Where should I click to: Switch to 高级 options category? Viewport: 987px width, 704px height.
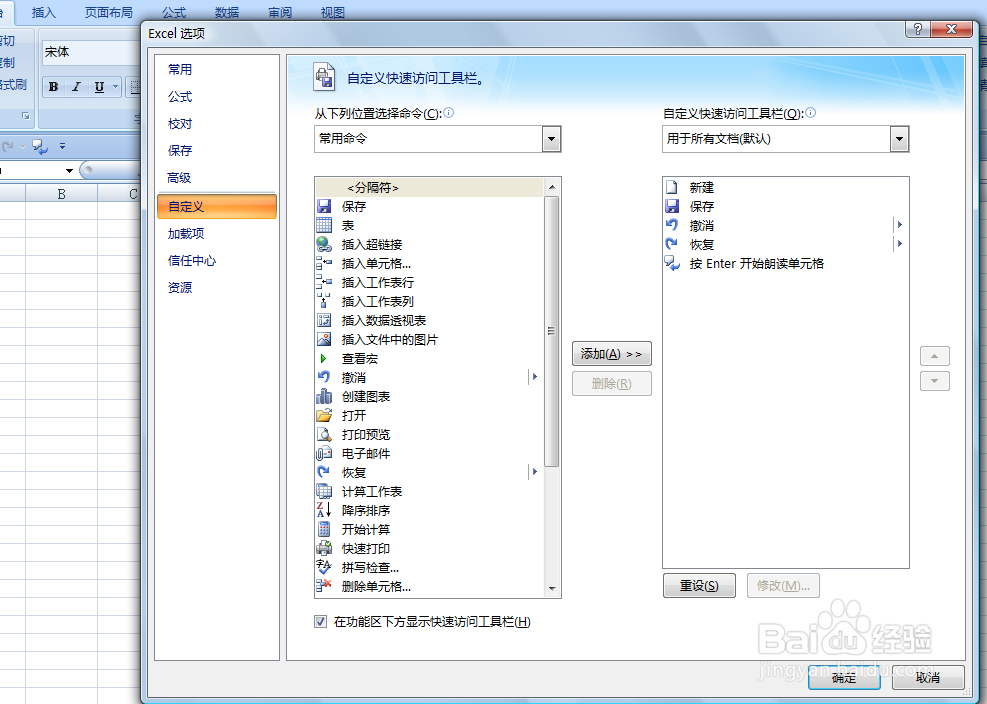179,178
